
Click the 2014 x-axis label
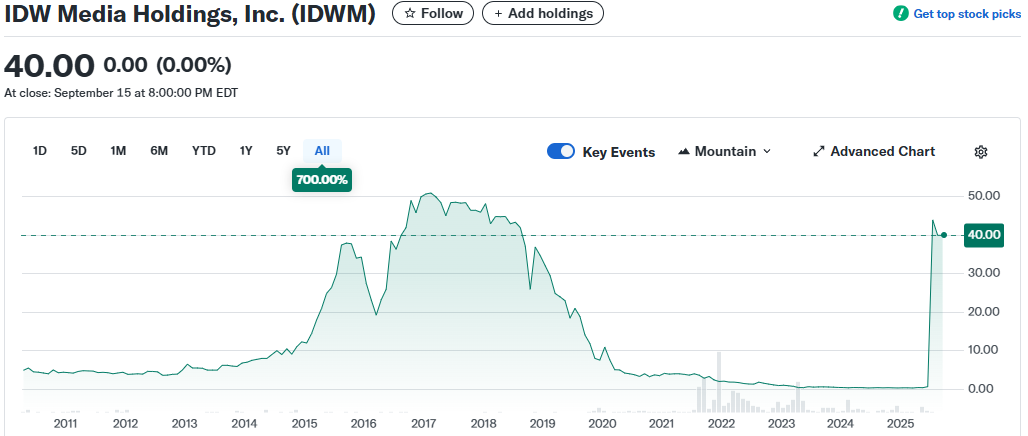click(x=245, y=424)
